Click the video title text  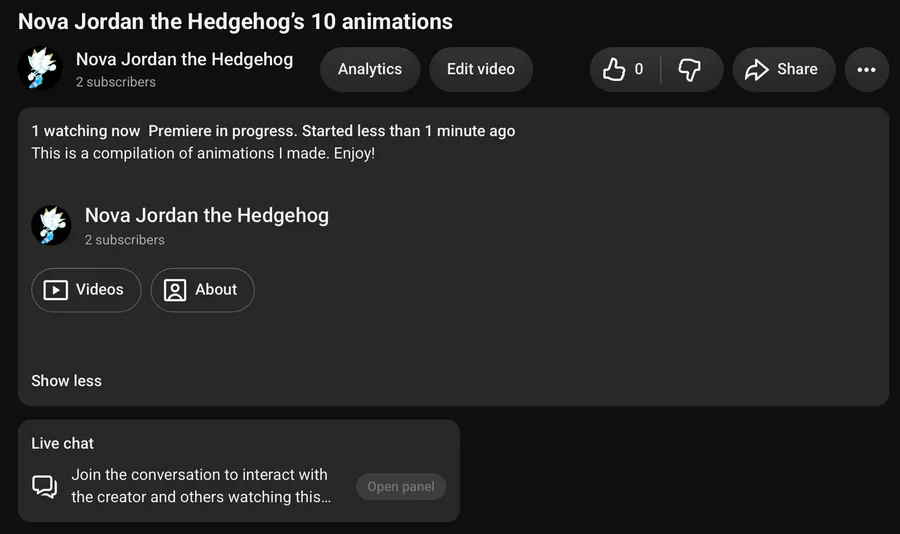[x=235, y=22]
